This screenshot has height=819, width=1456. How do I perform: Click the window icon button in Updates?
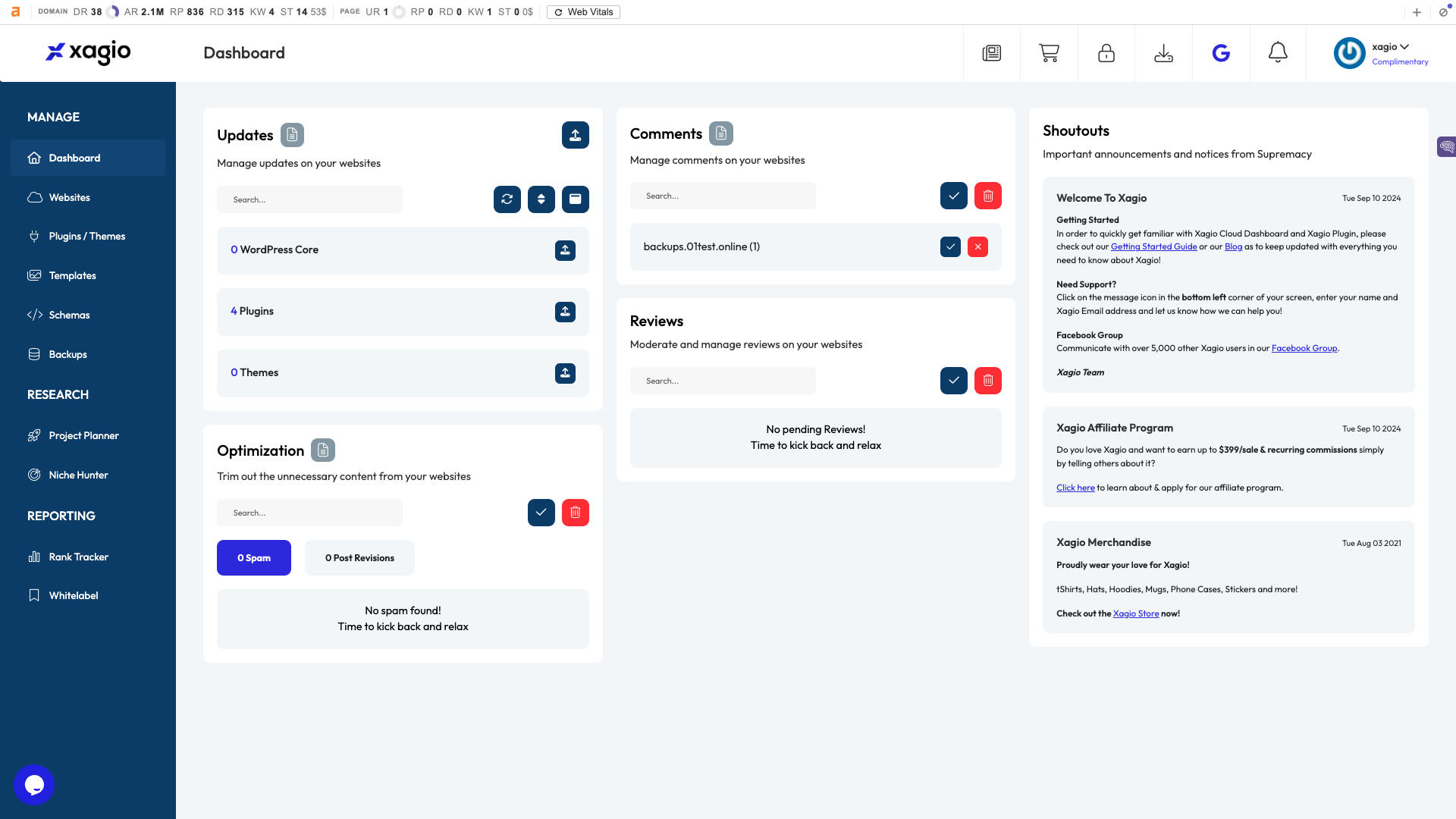pos(576,199)
